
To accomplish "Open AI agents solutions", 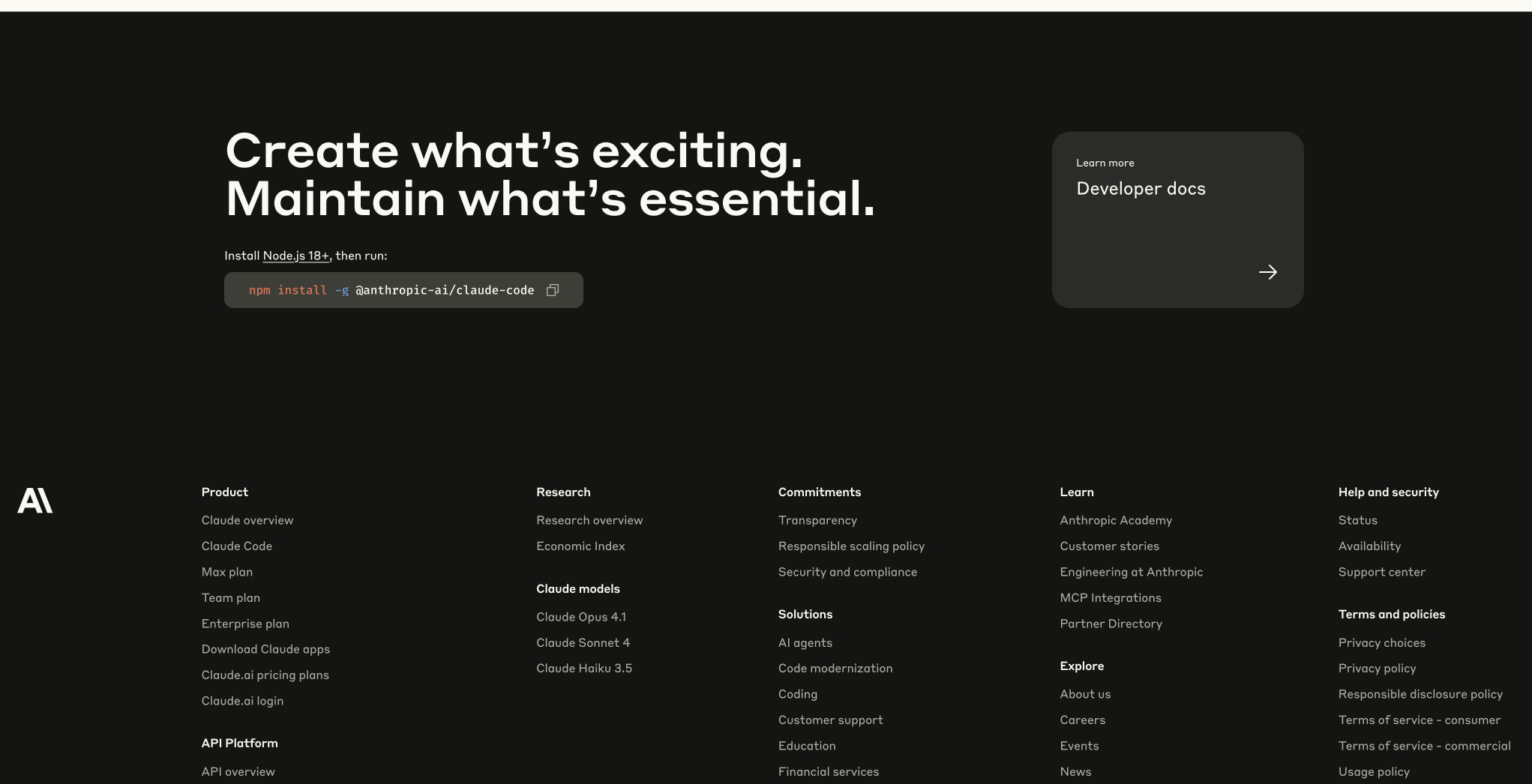I will click(x=805, y=642).
